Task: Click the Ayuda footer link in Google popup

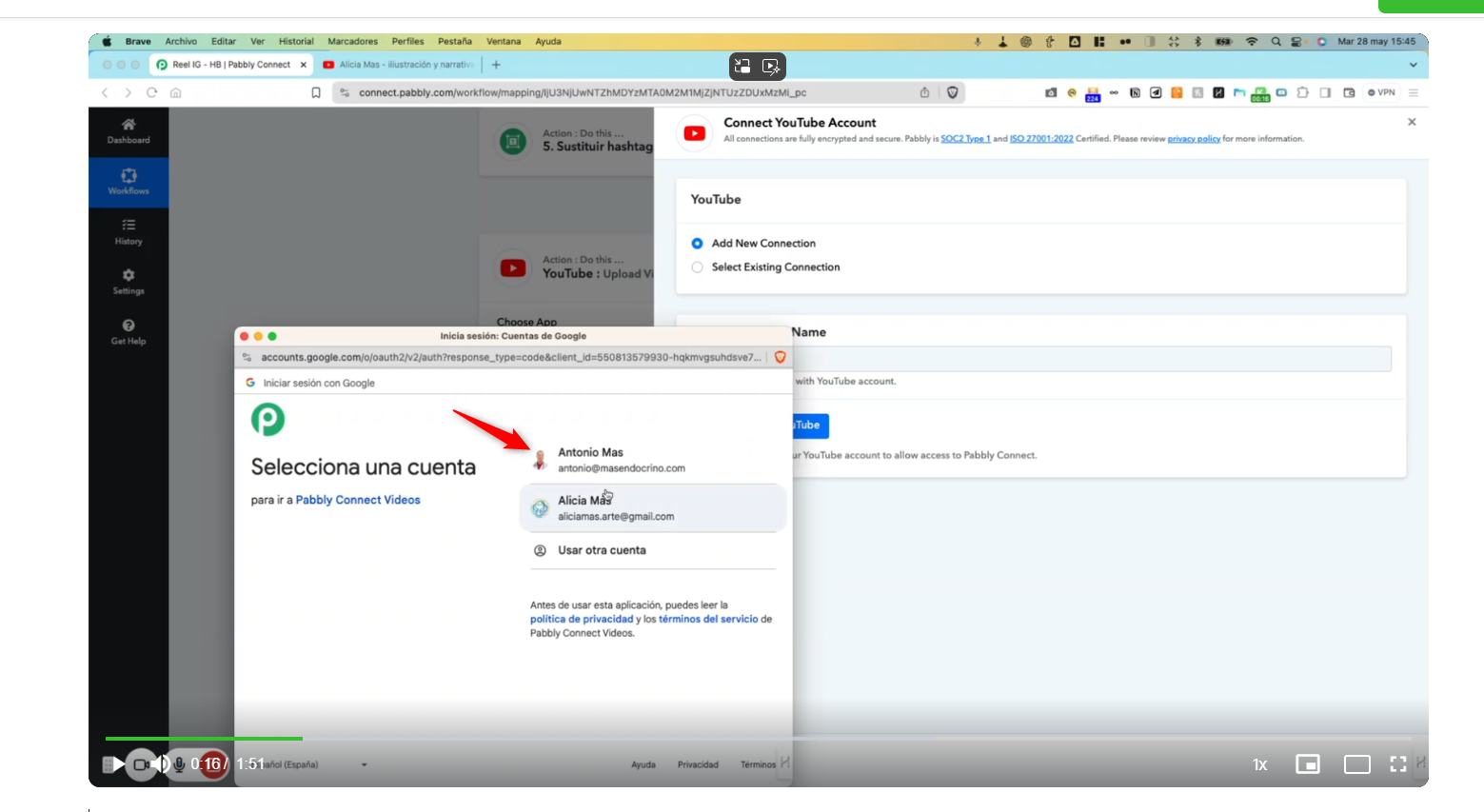Action: click(643, 764)
